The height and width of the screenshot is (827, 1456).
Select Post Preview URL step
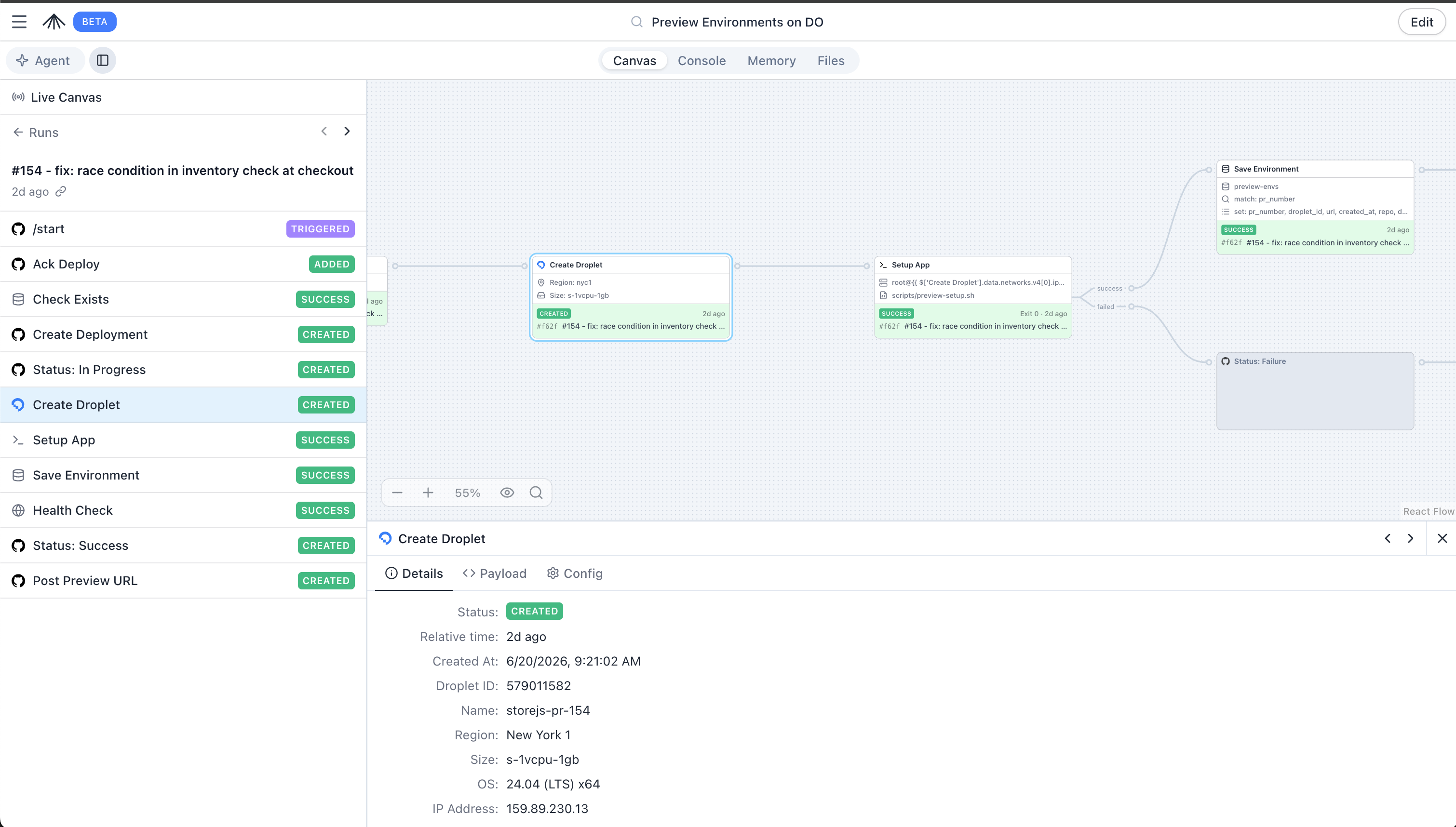[x=183, y=581]
